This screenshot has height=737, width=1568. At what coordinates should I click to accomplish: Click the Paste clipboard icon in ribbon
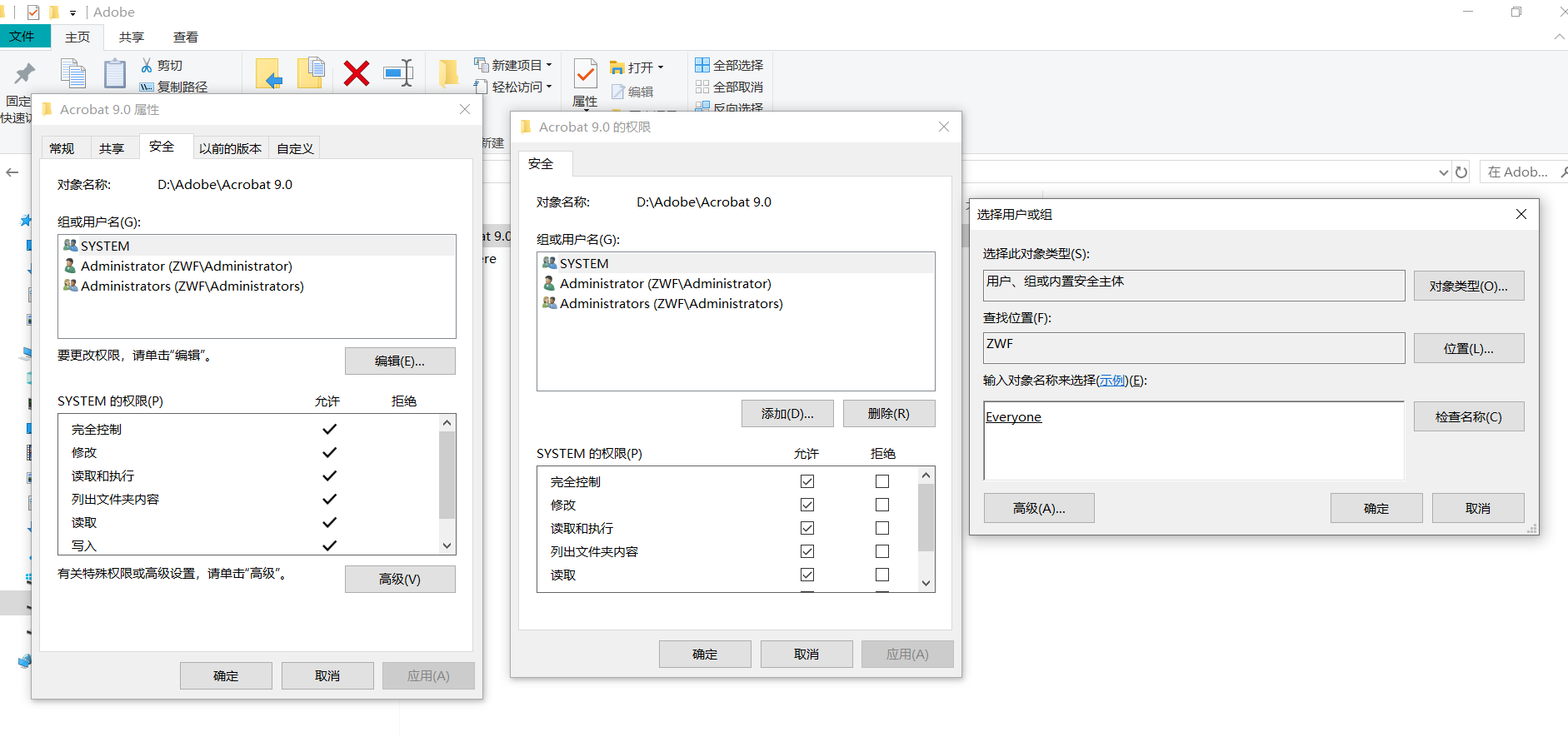[115, 73]
